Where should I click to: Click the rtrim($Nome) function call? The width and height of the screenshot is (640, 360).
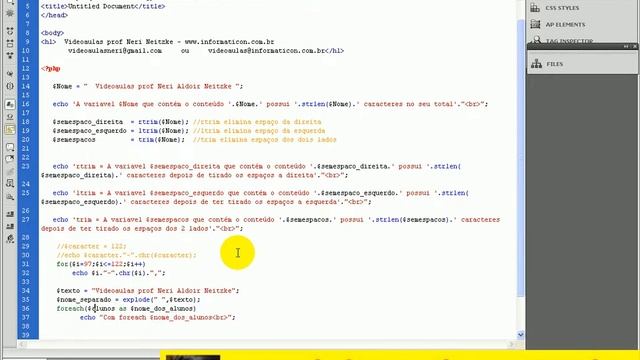point(163,122)
